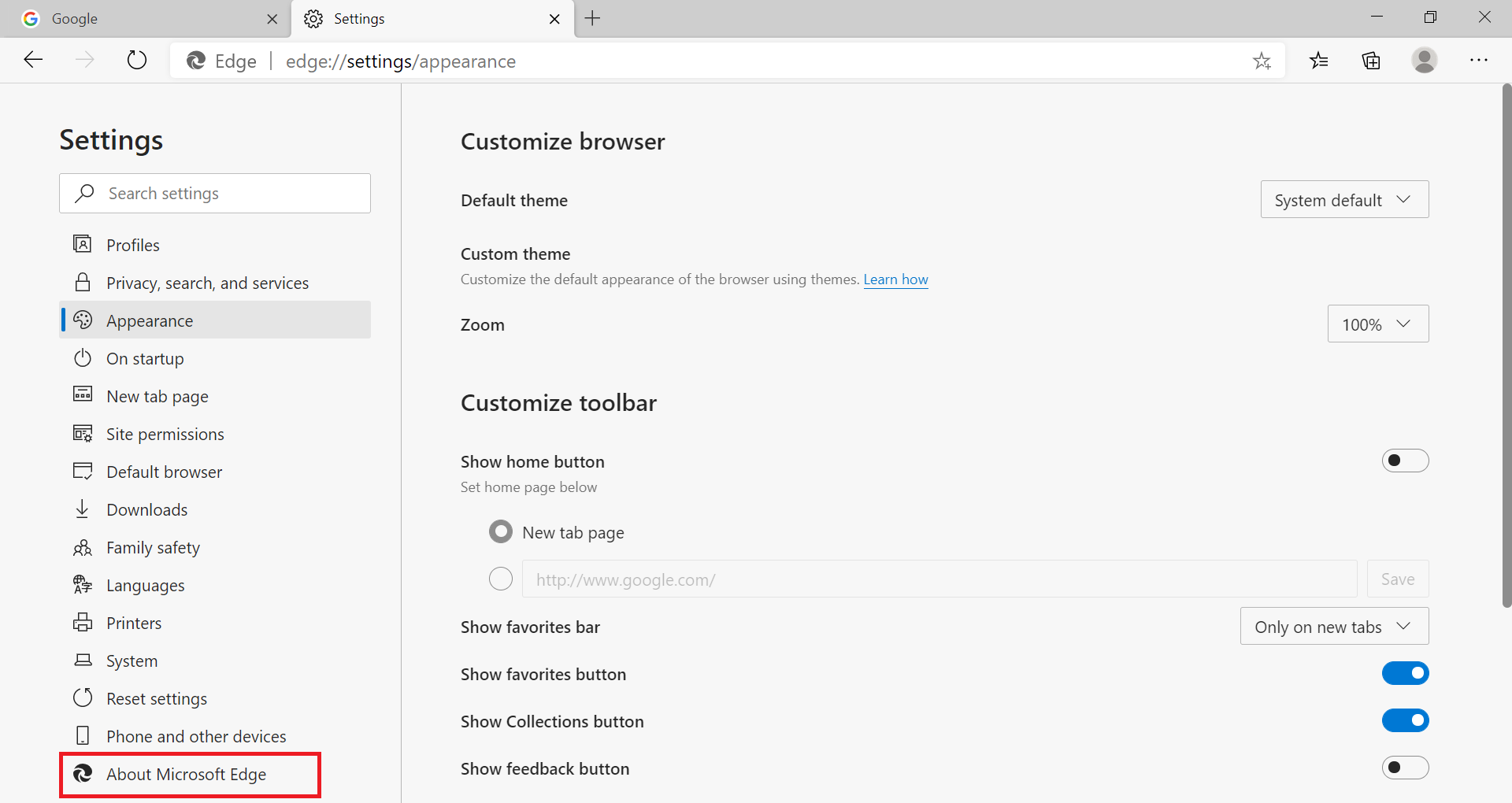Open Profiles settings section

[215, 245]
